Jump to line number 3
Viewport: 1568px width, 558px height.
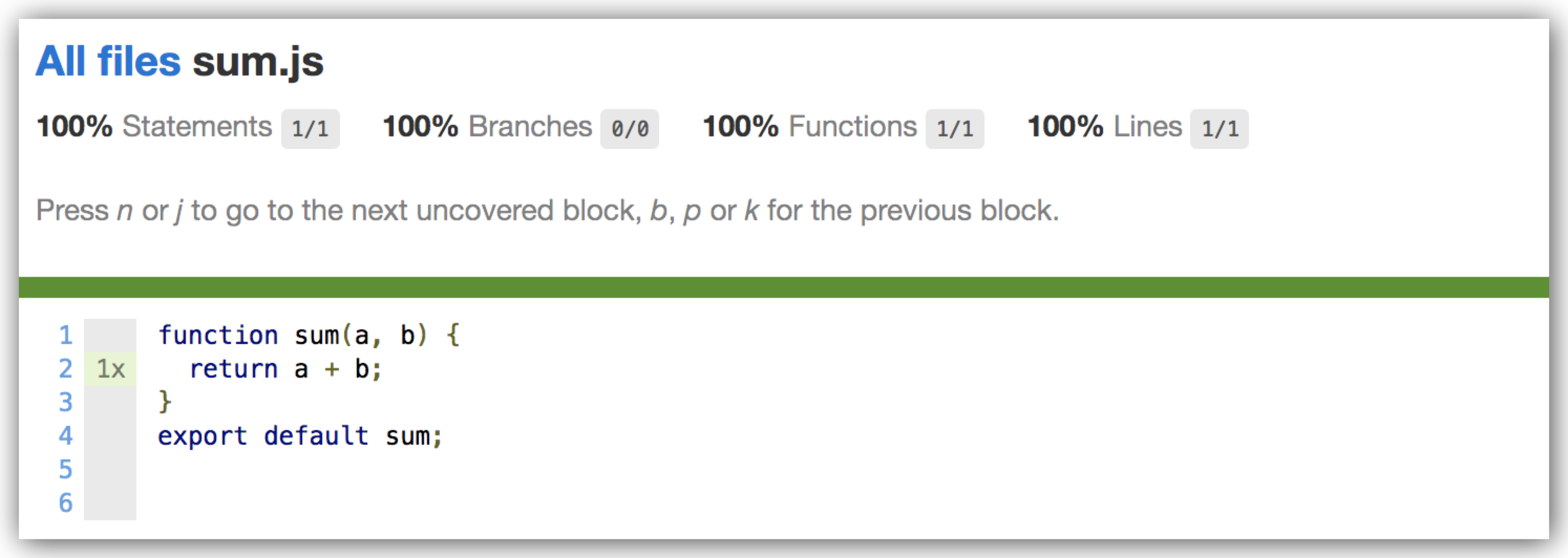(x=66, y=402)
